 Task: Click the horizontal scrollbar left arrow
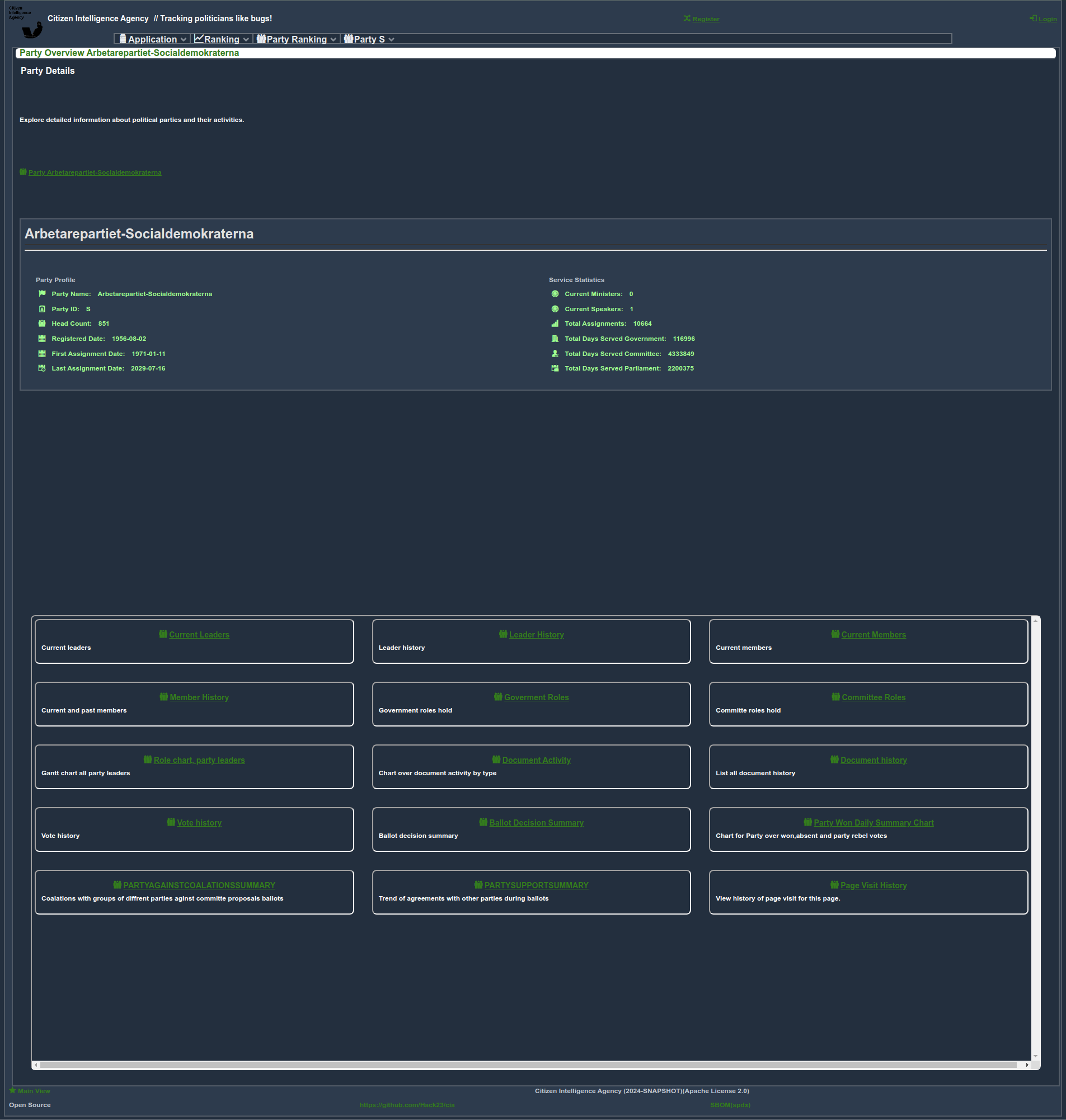click(x=36, y=1065)
